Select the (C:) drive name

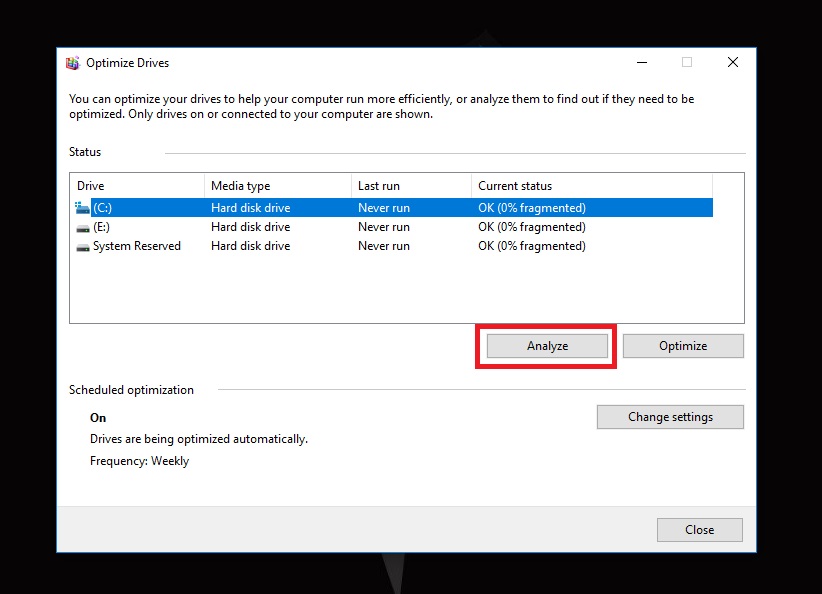pyautogui.click(x=102, y=208)
